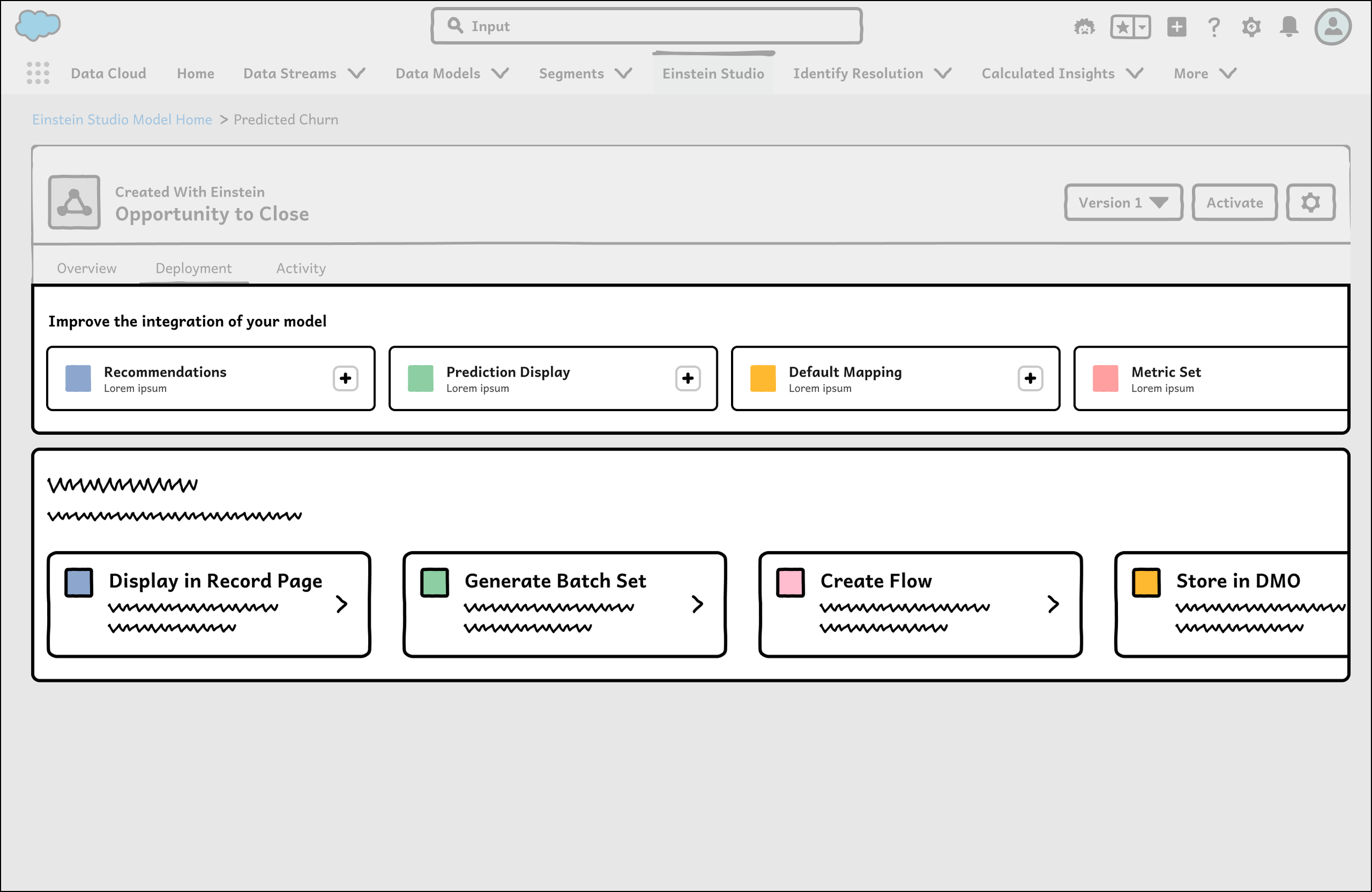Switch to the Overview tab
Viewport: 1372px width, 892px height.
pos(87,268)
